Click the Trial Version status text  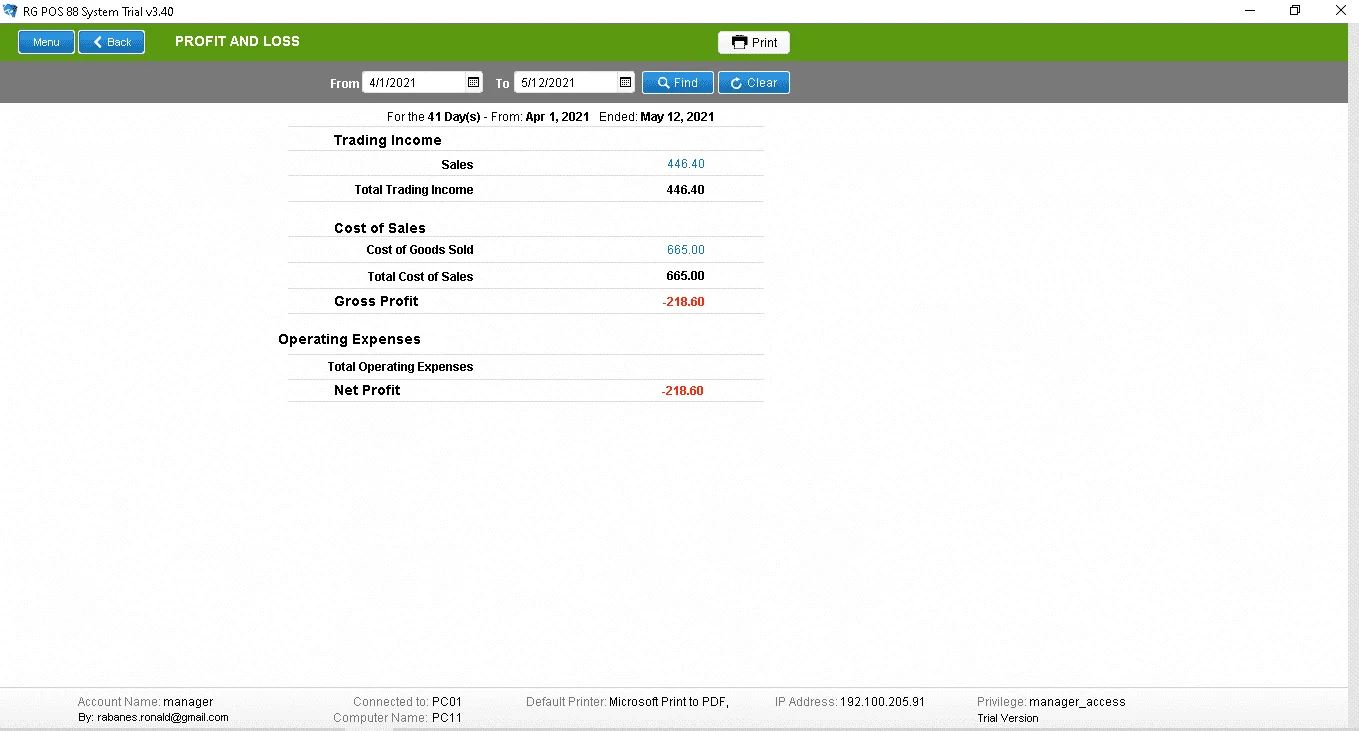tap(1008, 718)
